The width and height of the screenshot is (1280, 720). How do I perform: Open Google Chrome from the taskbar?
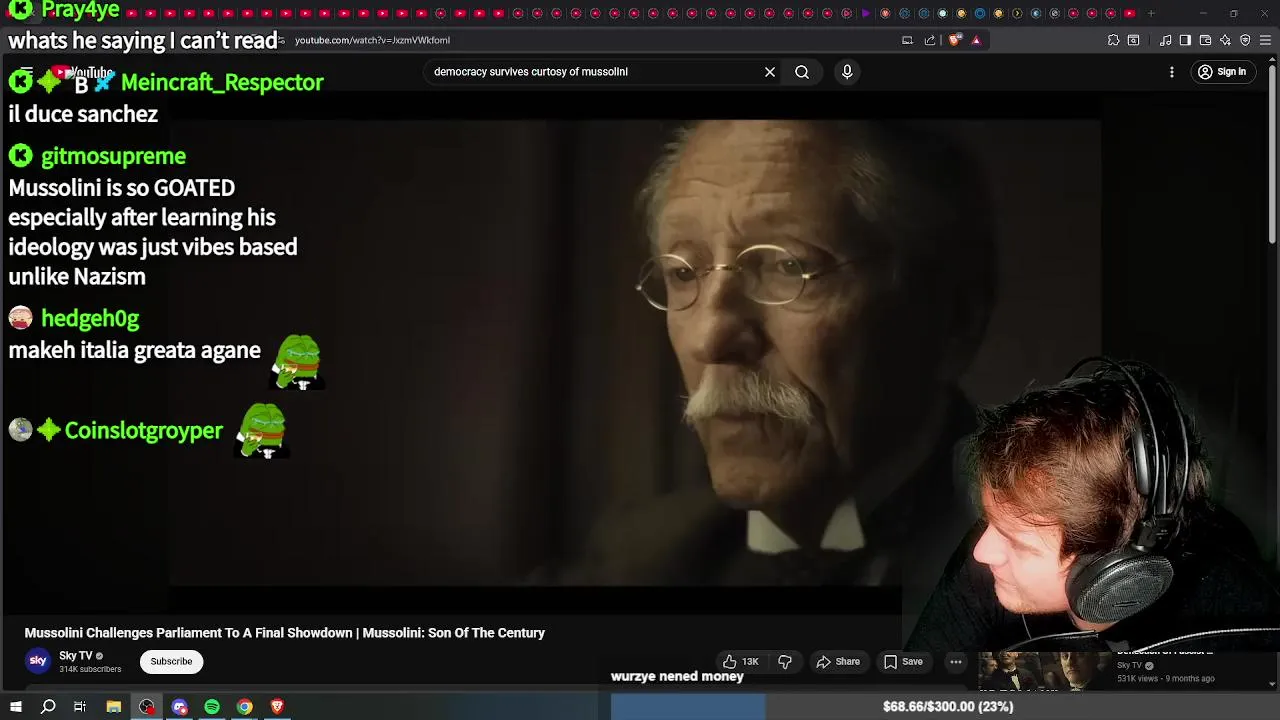click(245, 707)
